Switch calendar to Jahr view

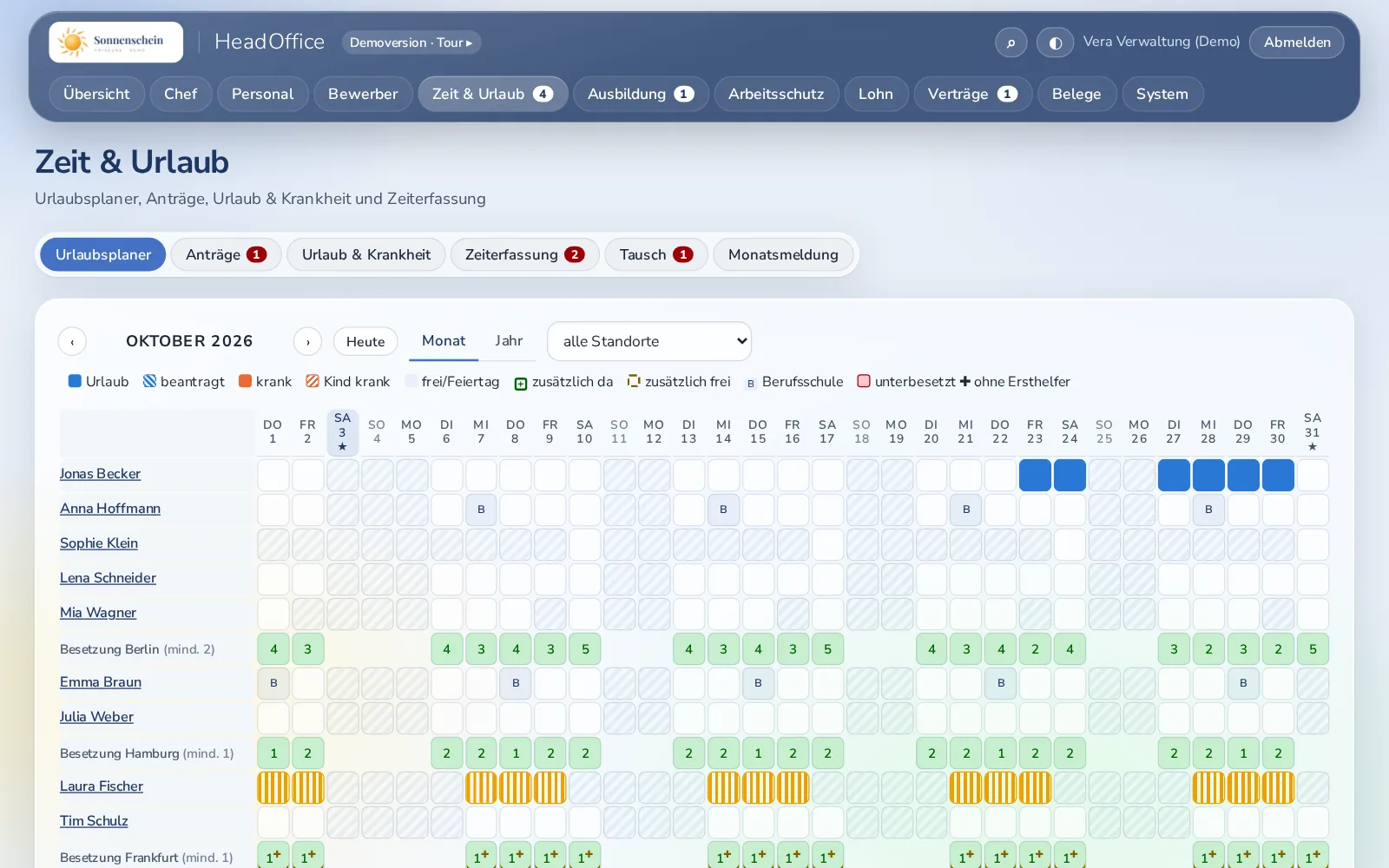click(x=509, y=341)
